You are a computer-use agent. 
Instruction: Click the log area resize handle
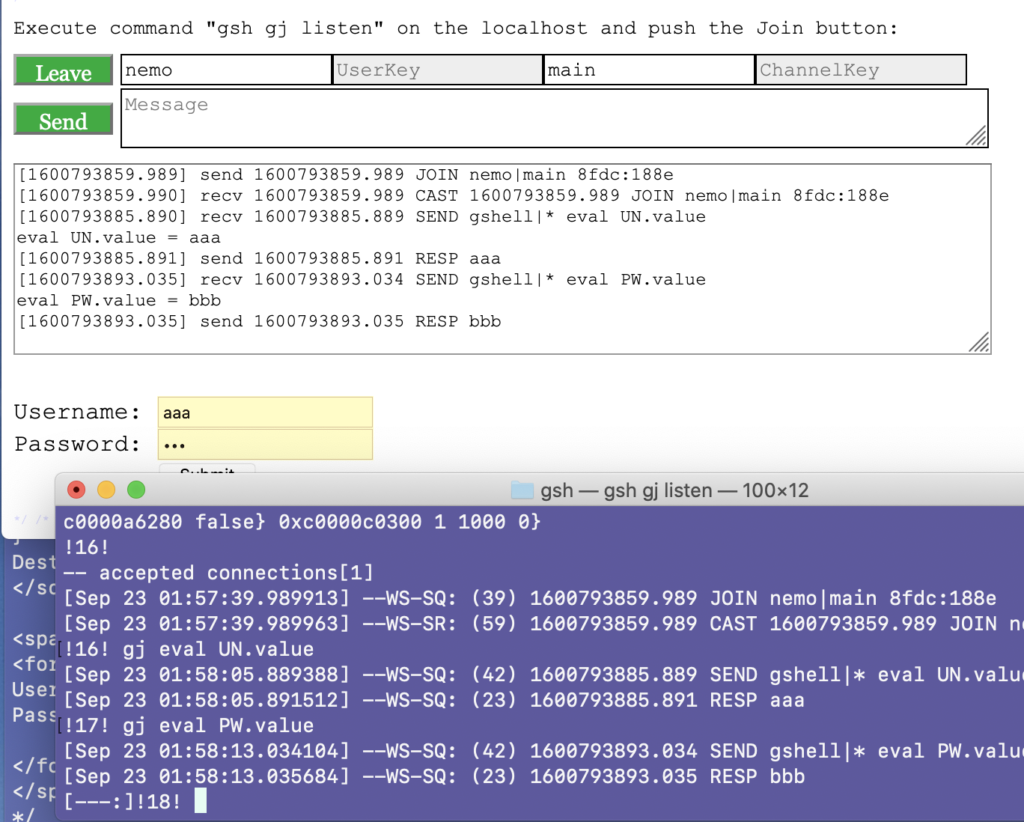click(980, 343)
